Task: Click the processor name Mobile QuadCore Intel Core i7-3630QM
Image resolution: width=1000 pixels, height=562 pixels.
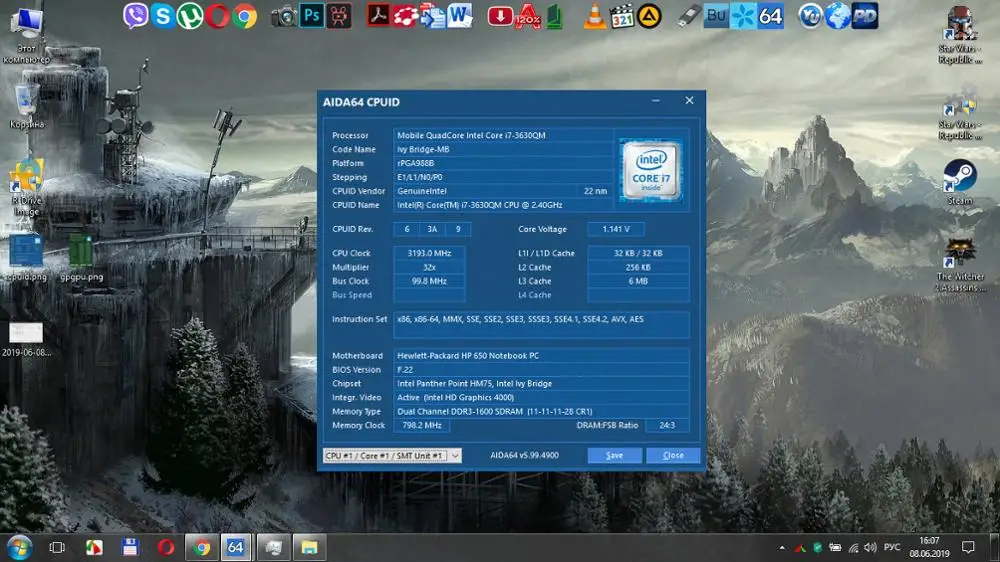Action: point(471,135)
